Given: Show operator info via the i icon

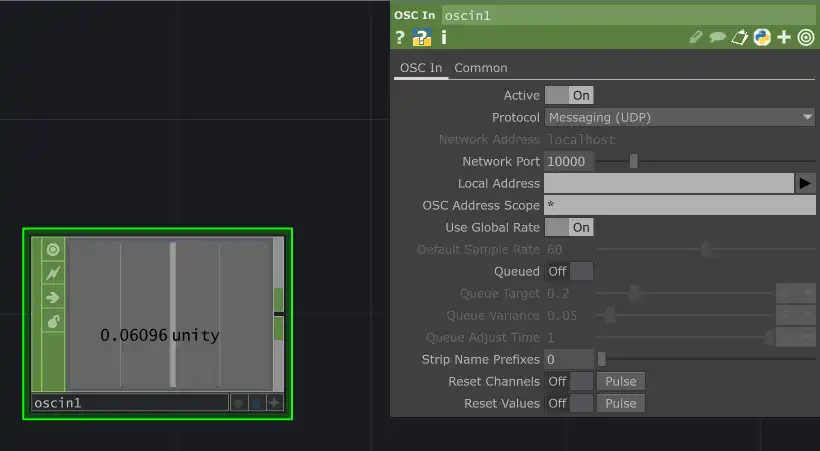Looking at the screenshot, I should point(443,38).
